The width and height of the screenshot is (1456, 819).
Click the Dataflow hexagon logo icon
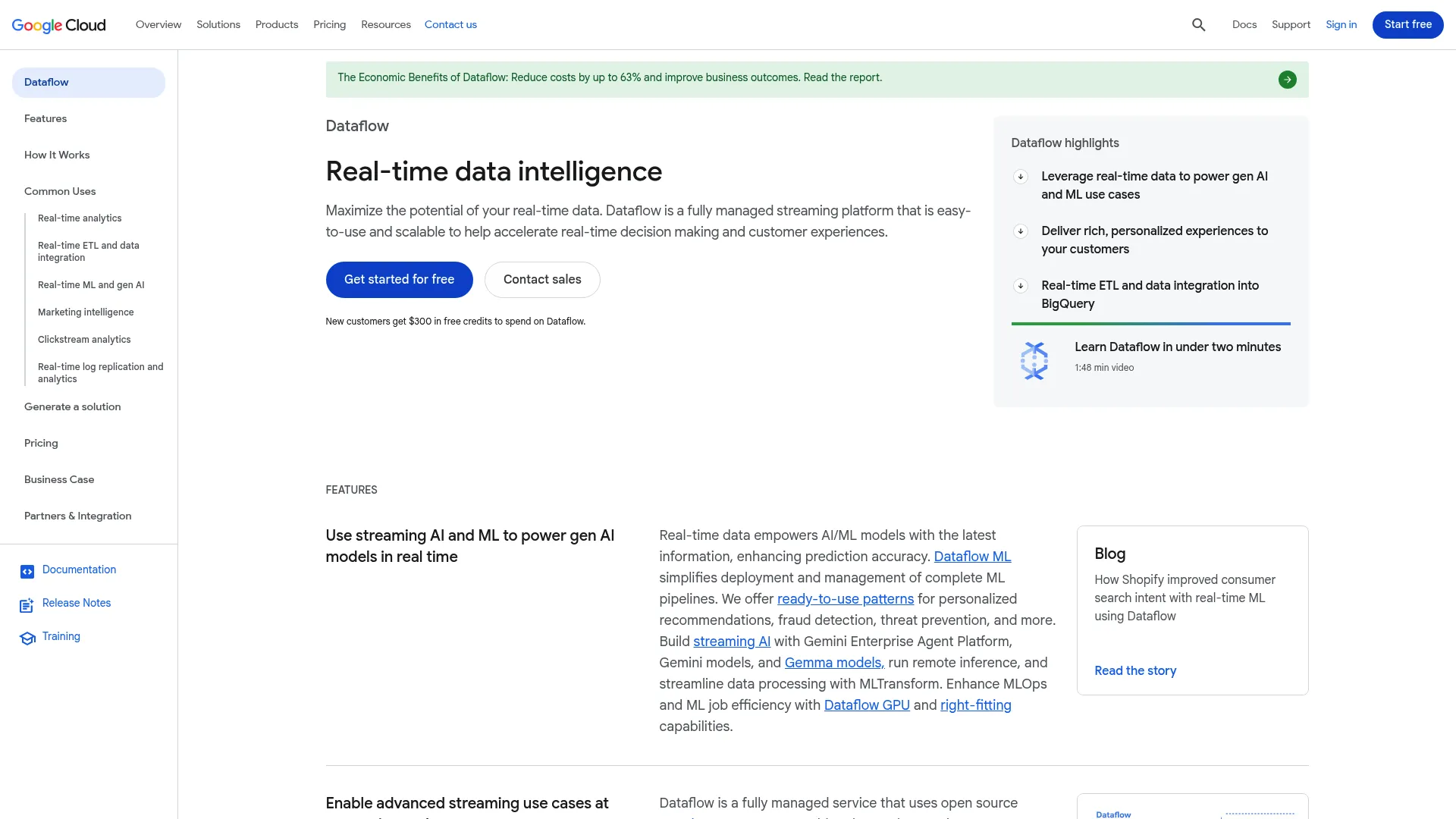[x=1034, y=361]
